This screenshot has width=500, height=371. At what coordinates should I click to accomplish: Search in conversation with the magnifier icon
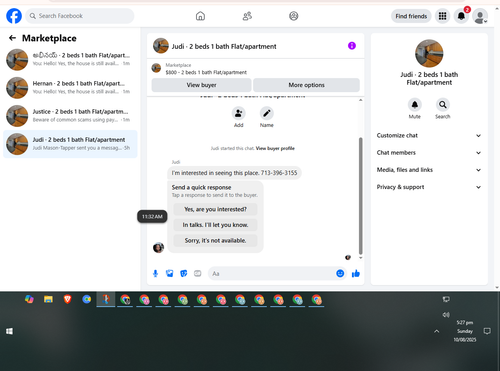pos(443,105)
